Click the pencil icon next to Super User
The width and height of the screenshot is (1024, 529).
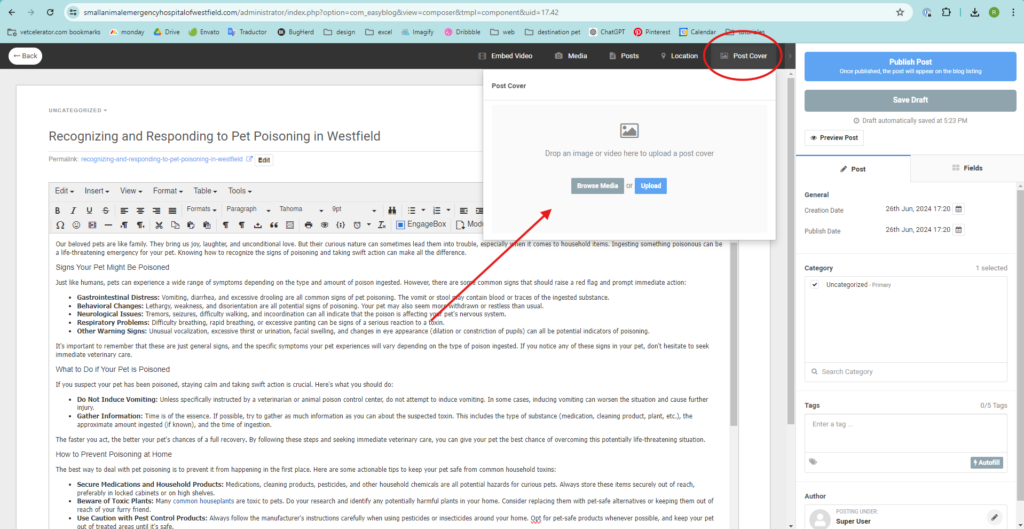(993, 517)
